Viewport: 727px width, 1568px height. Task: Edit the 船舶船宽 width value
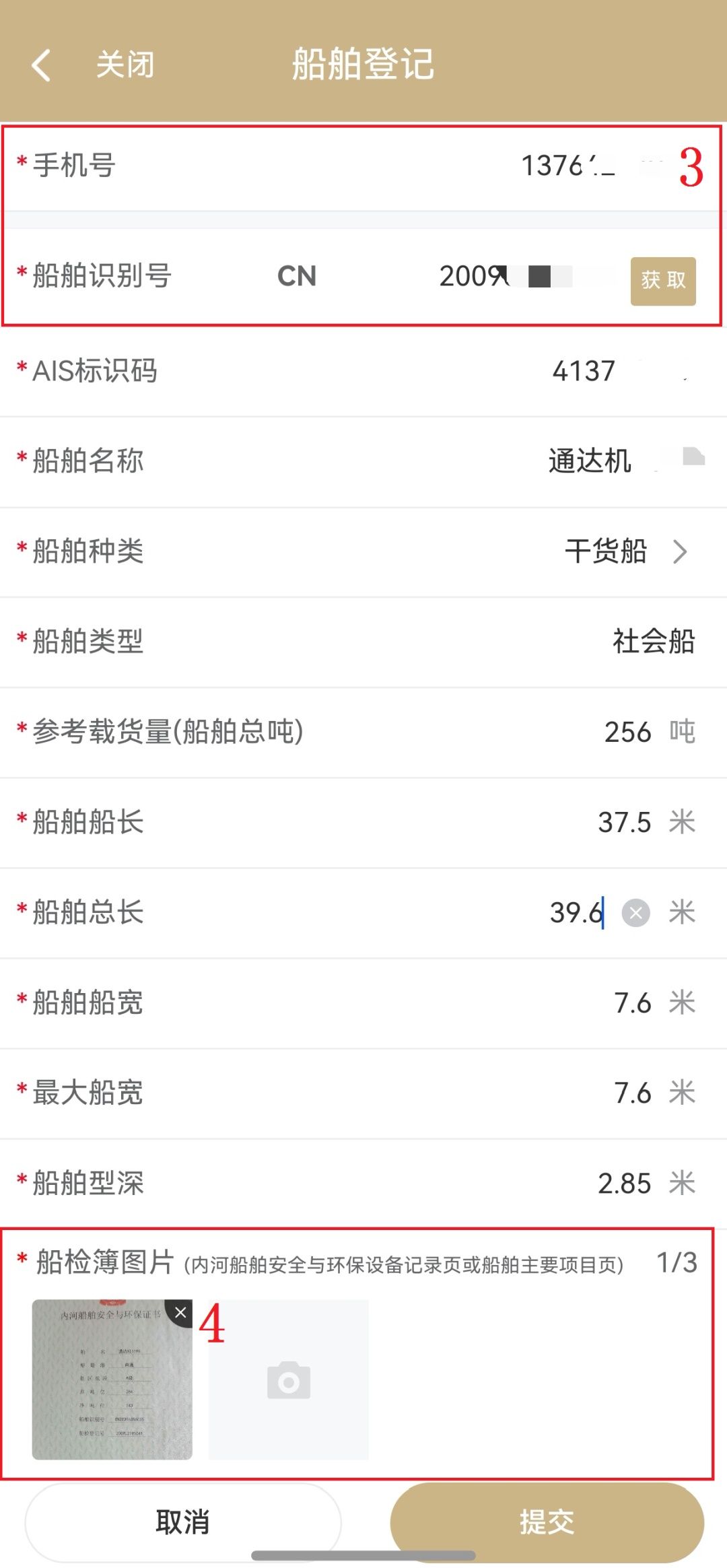(x=632, y=1003)
